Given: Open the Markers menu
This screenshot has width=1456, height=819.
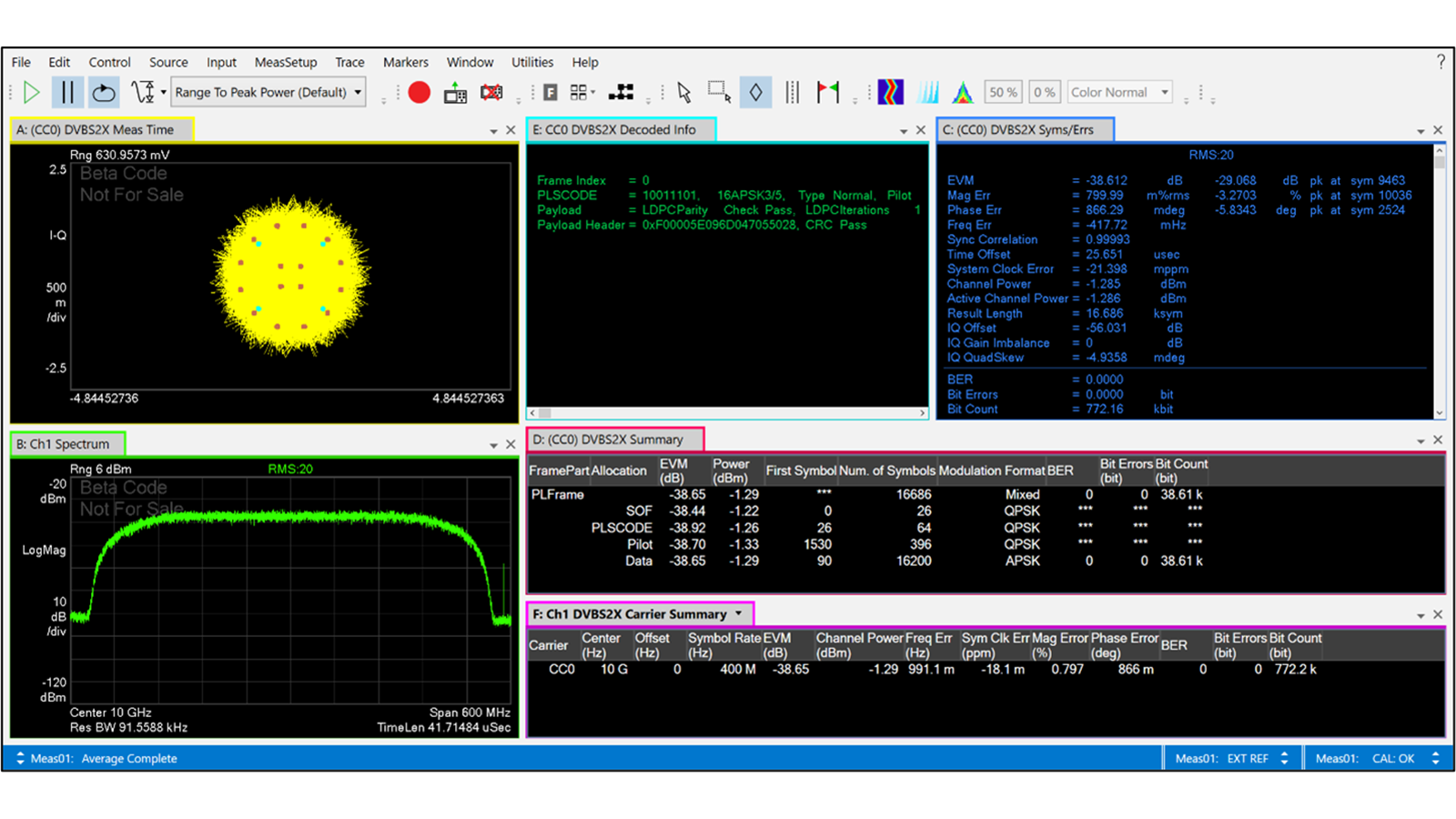Looking at the screenshot, I should [406, 62].
